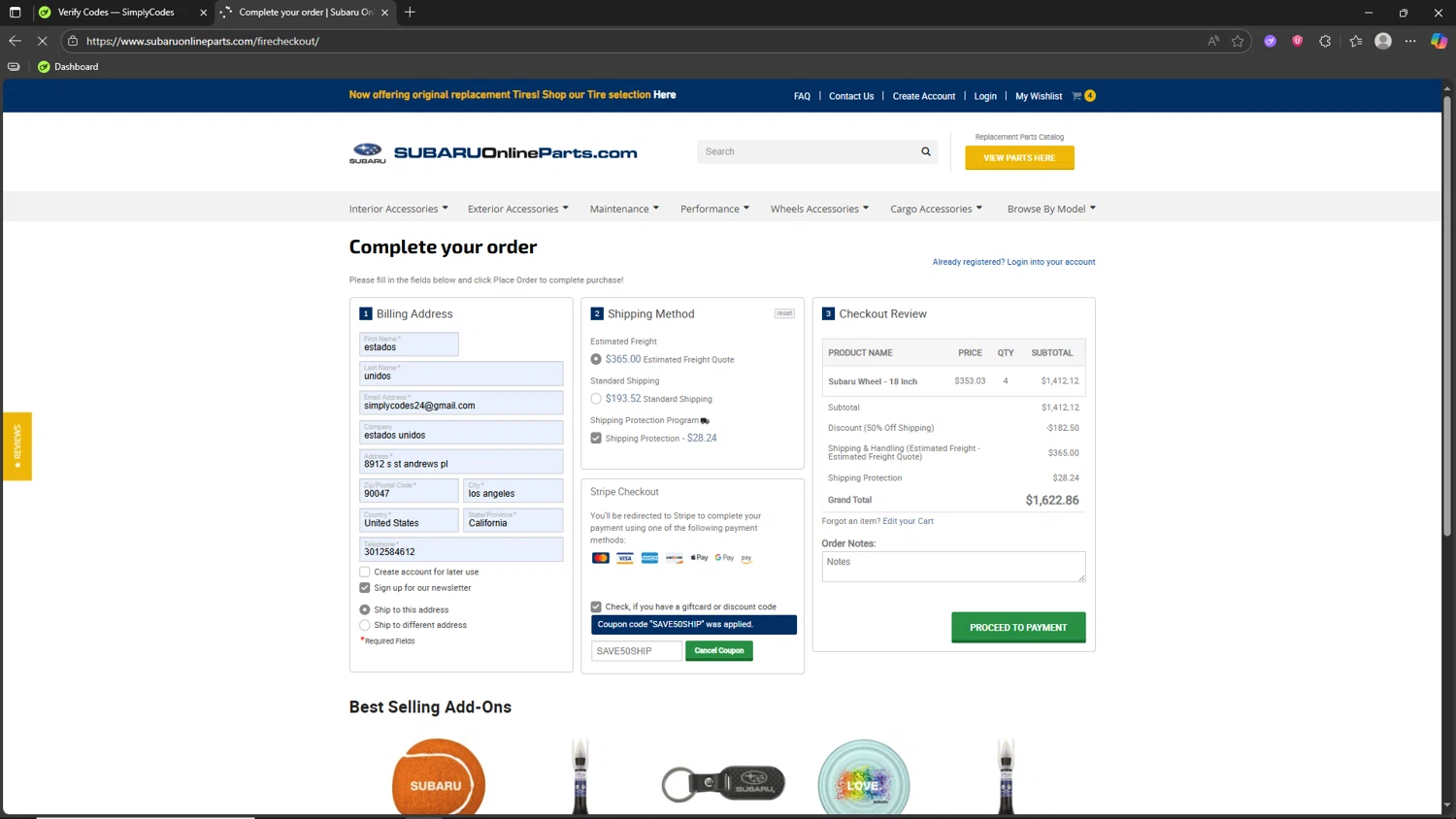The image size is (1456, 819).
Task: Click Login into your account link
Action: [1051, 262]
